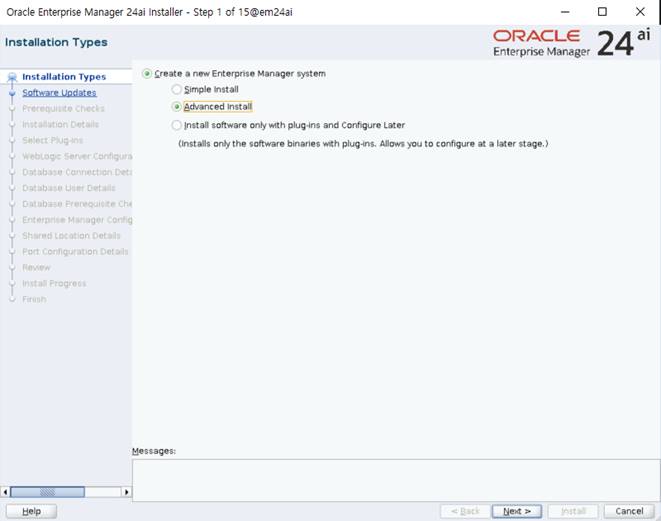Click the Software Updates step bullet icon
This screenshot has width=661, height=521.
[x=12, y=93]
